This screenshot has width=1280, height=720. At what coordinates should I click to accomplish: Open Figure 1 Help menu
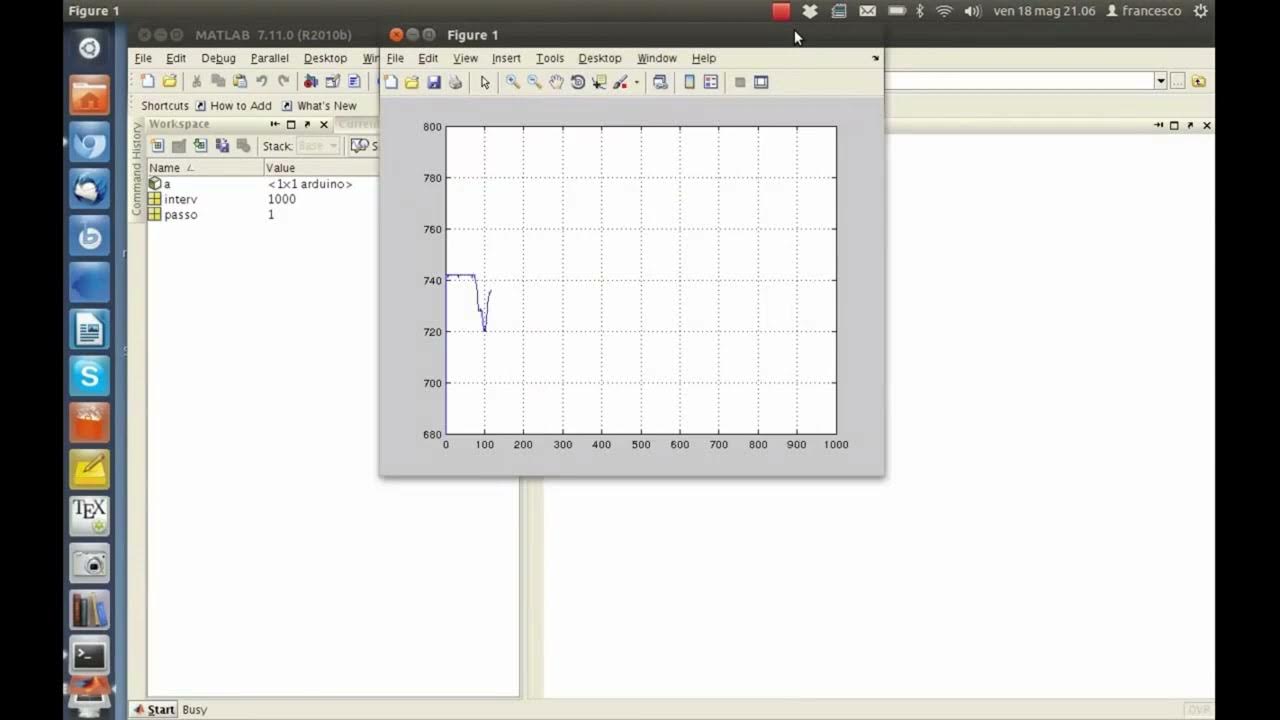coord(704,58)
